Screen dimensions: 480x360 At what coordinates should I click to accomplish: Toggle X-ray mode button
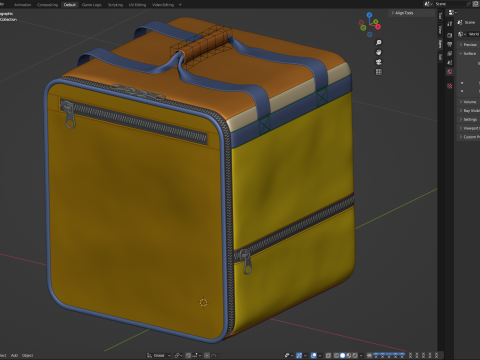tap(328, 355)
